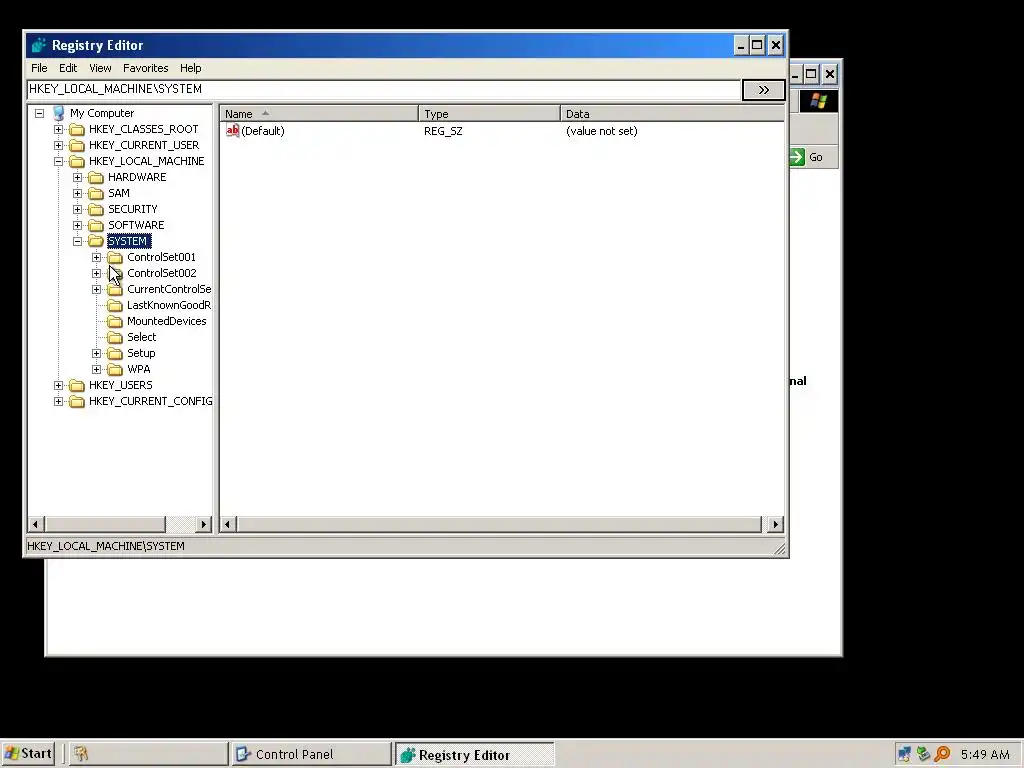
Task: Click the (Default) string value icon
Action: (x=232, y=131)
